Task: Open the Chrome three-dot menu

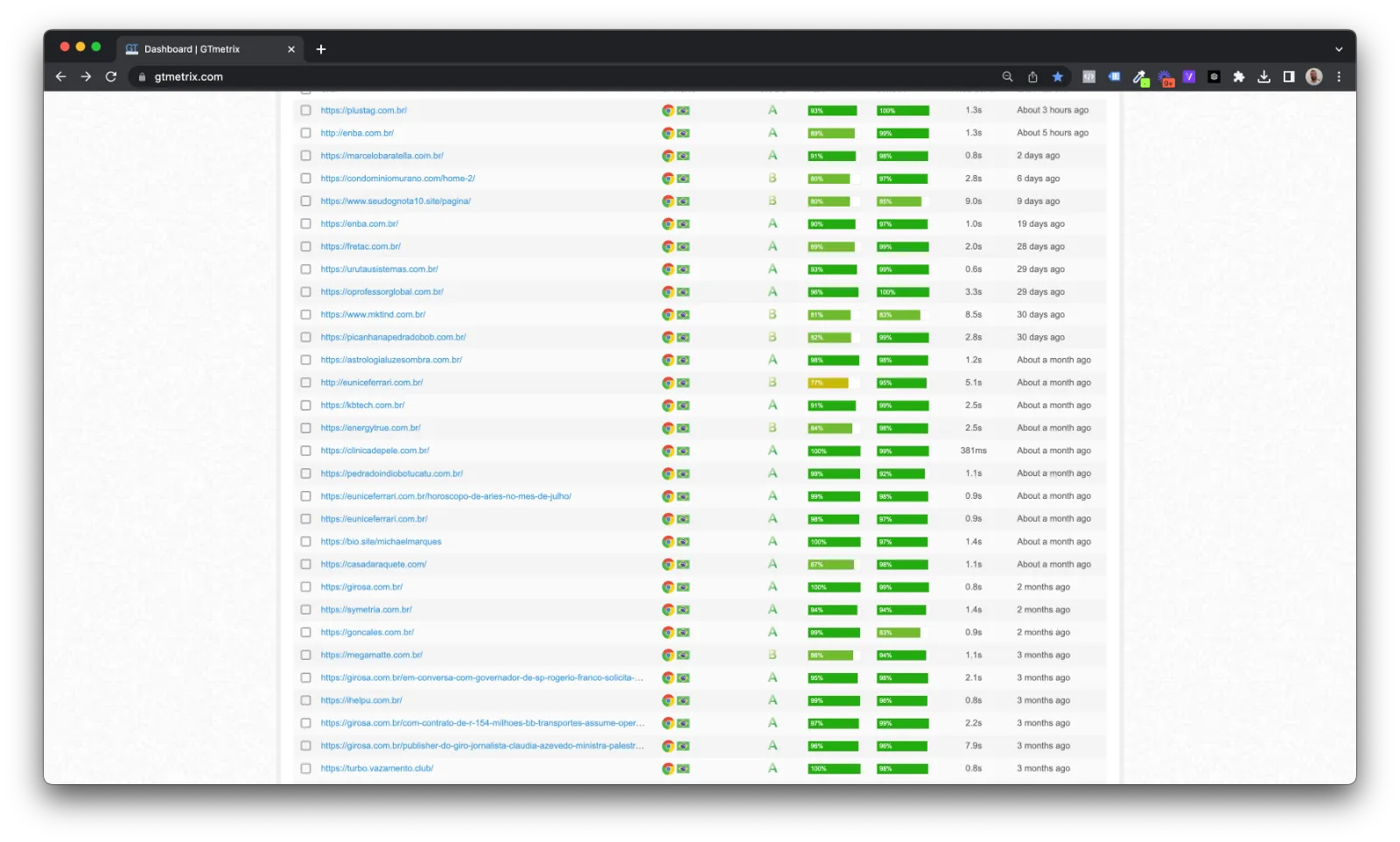Action: click(1339, 77)
